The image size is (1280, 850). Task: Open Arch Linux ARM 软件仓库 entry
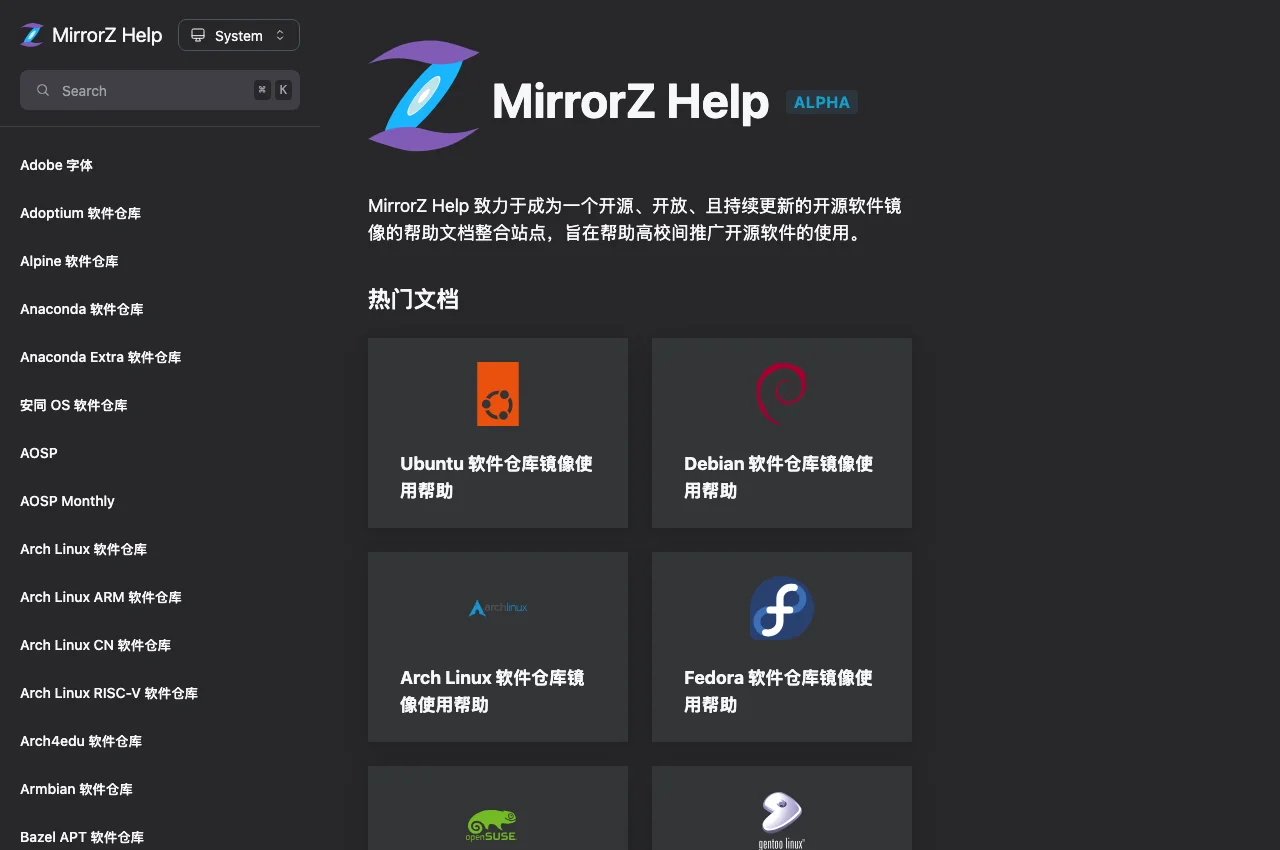(101, 597)
